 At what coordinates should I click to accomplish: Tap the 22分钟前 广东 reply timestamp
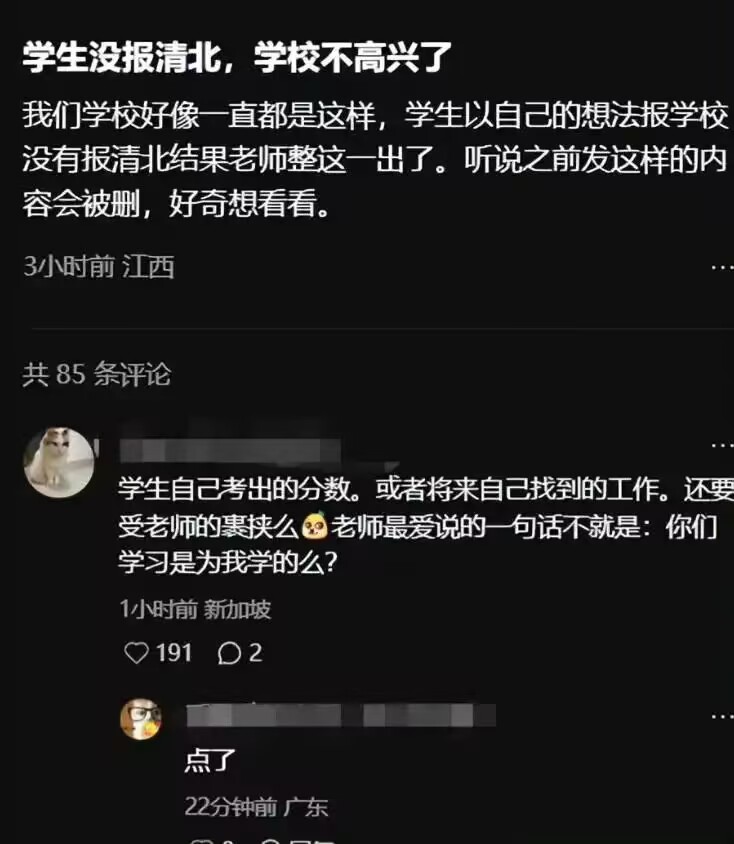(x=256, y=807)
